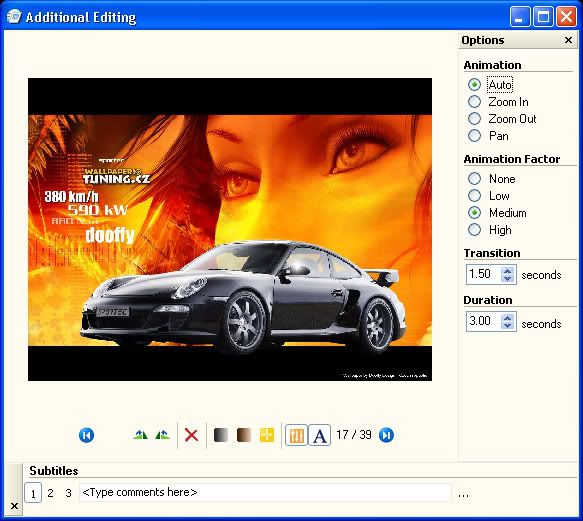Viewport: 583px width, 521px height.
Task: Set Animation Factor to Low
Action: click(x=474, y=196)
